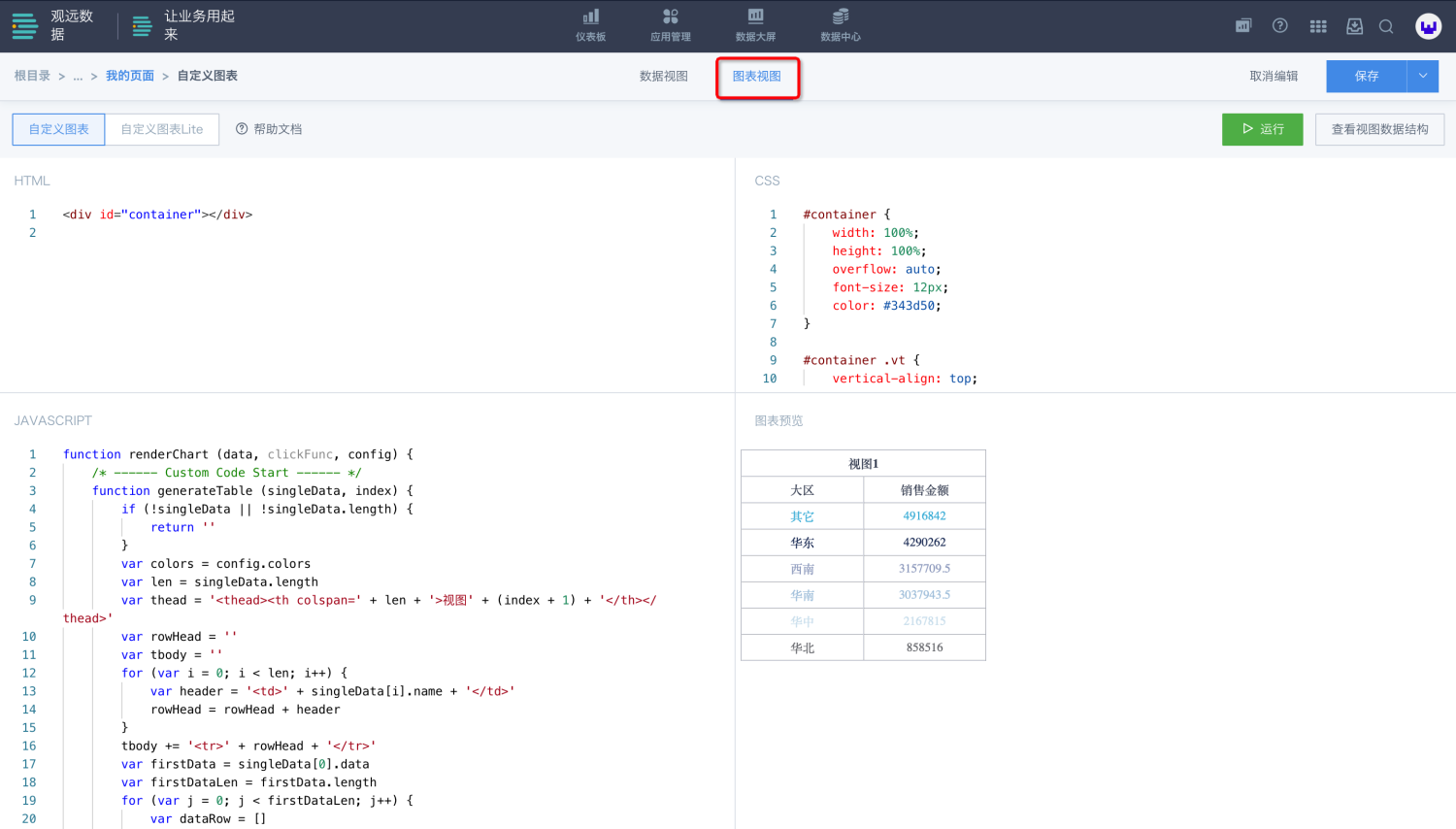Switch to 图表视图 tab
This screenshot has width=1456, height=829.
click(757, 77)
